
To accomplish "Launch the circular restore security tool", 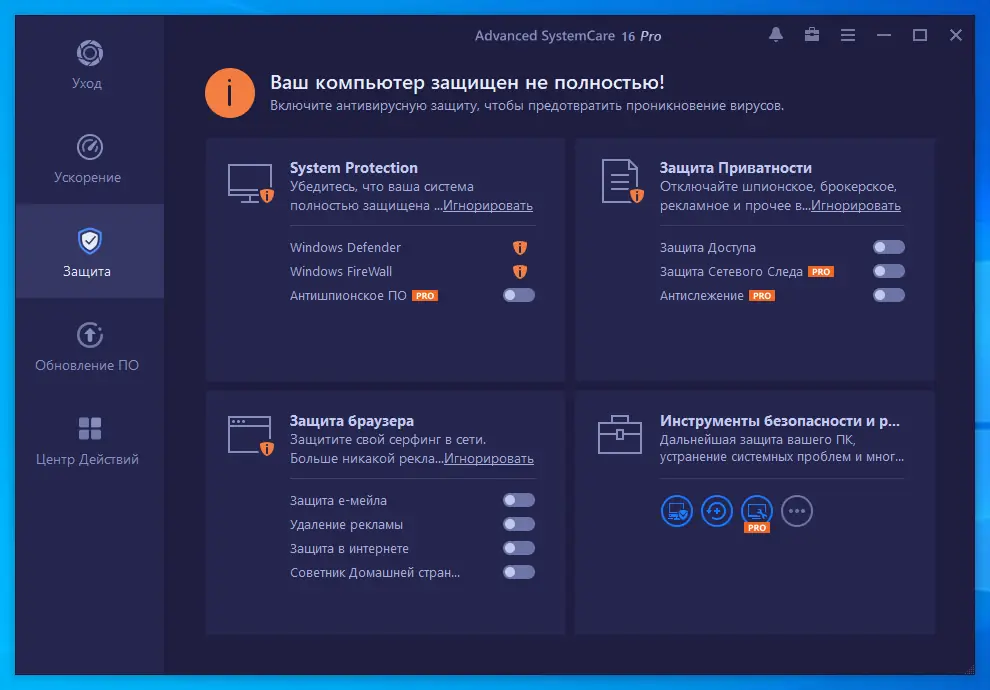I will (717, 511).
